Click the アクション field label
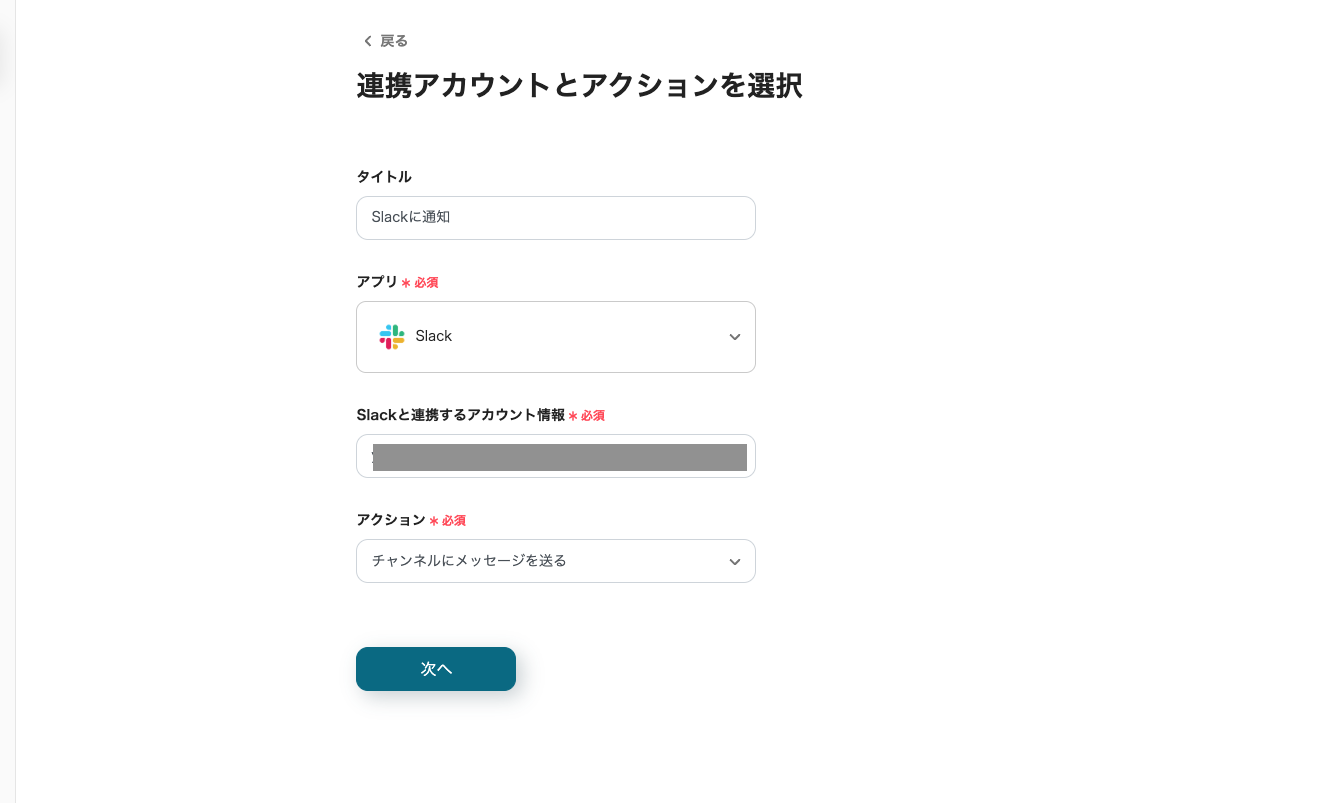The height and width of the screenshot is (803, 1332). [x=391, y=520]
